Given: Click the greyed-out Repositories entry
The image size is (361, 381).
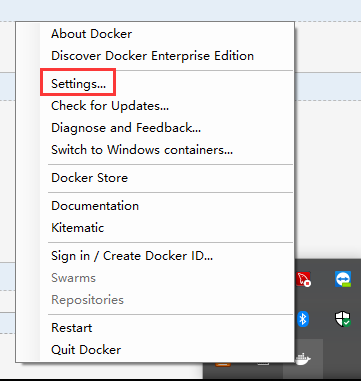Looking at the screenshot, I should pos(87,300).
